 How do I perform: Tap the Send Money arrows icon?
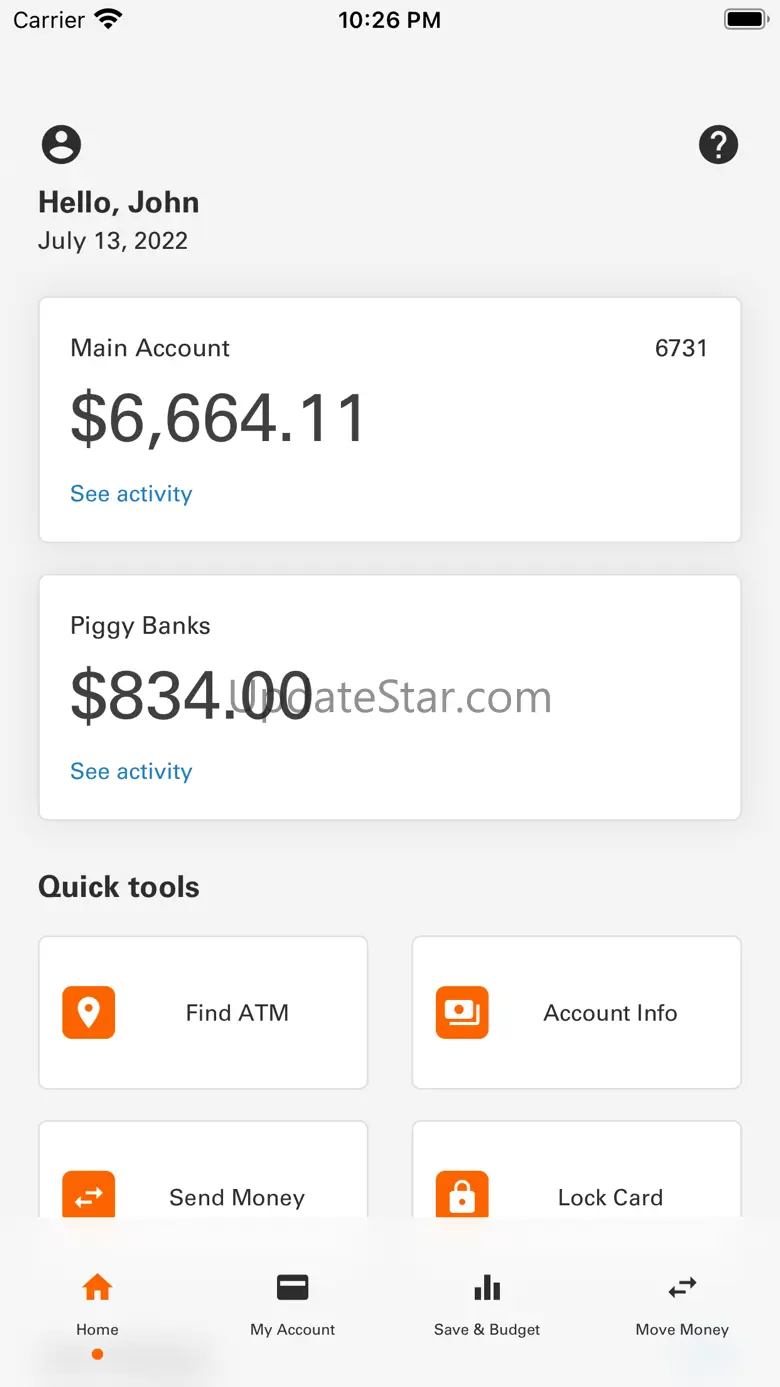tap(89, 1196)
